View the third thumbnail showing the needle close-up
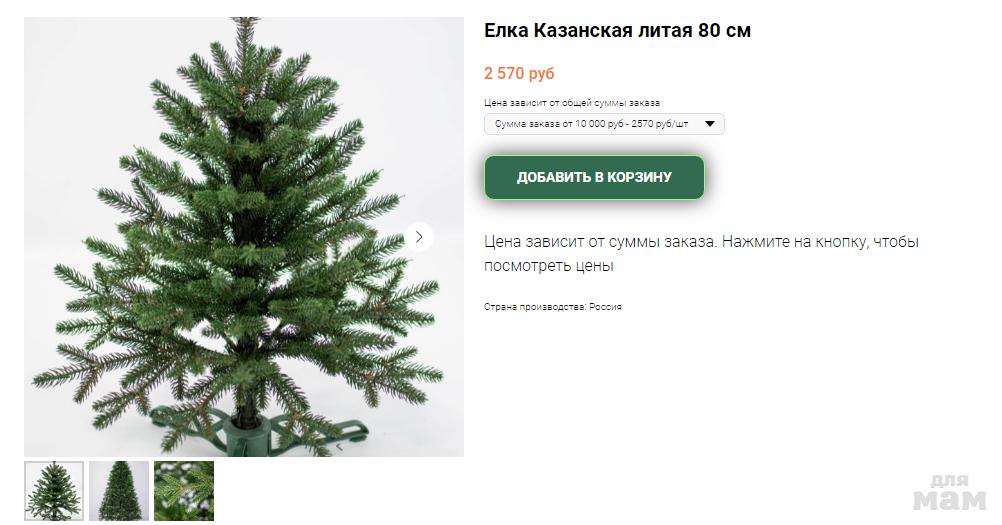 tap(184, 491)
